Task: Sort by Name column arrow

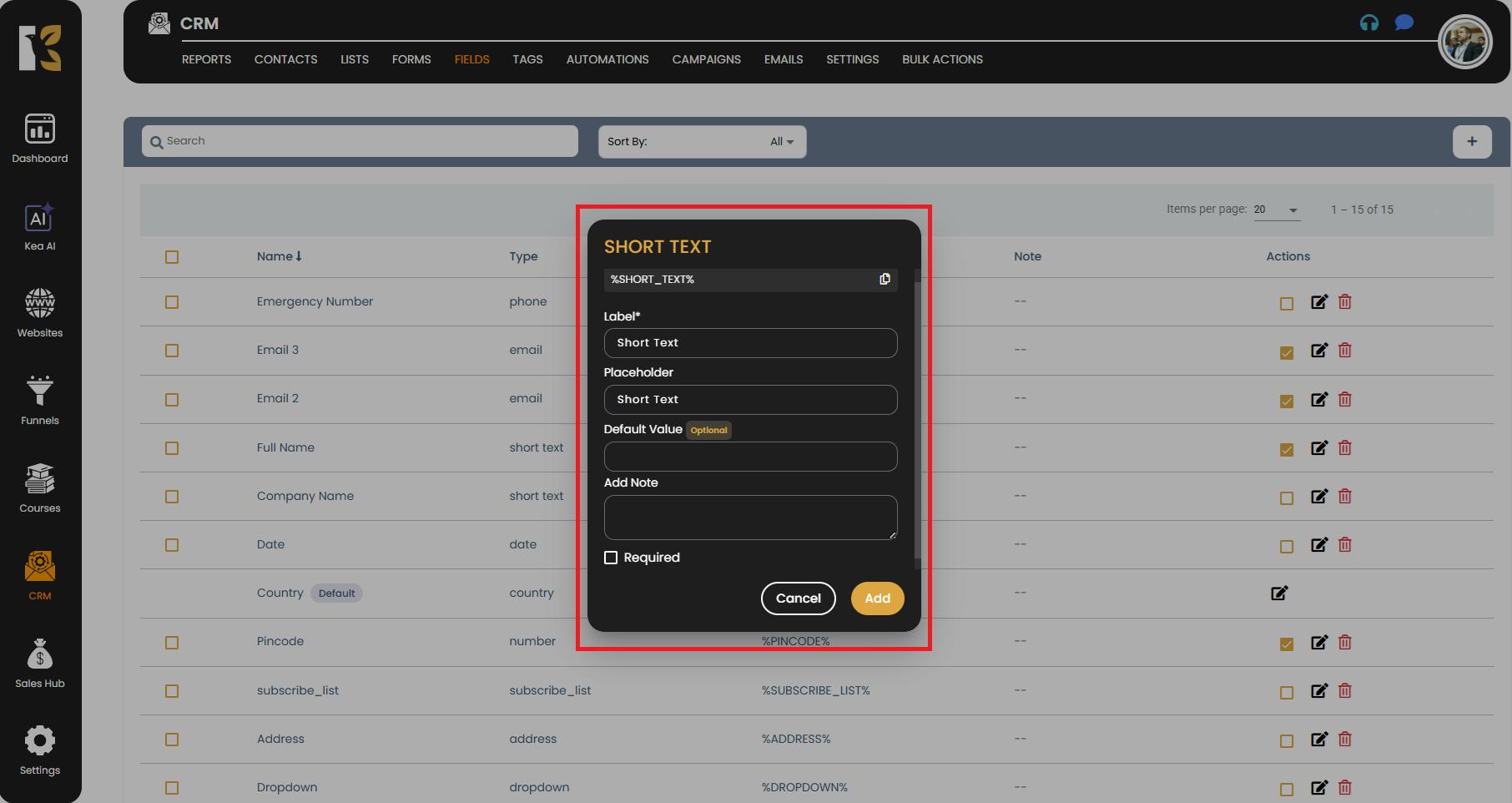Action: pos(299,256)
